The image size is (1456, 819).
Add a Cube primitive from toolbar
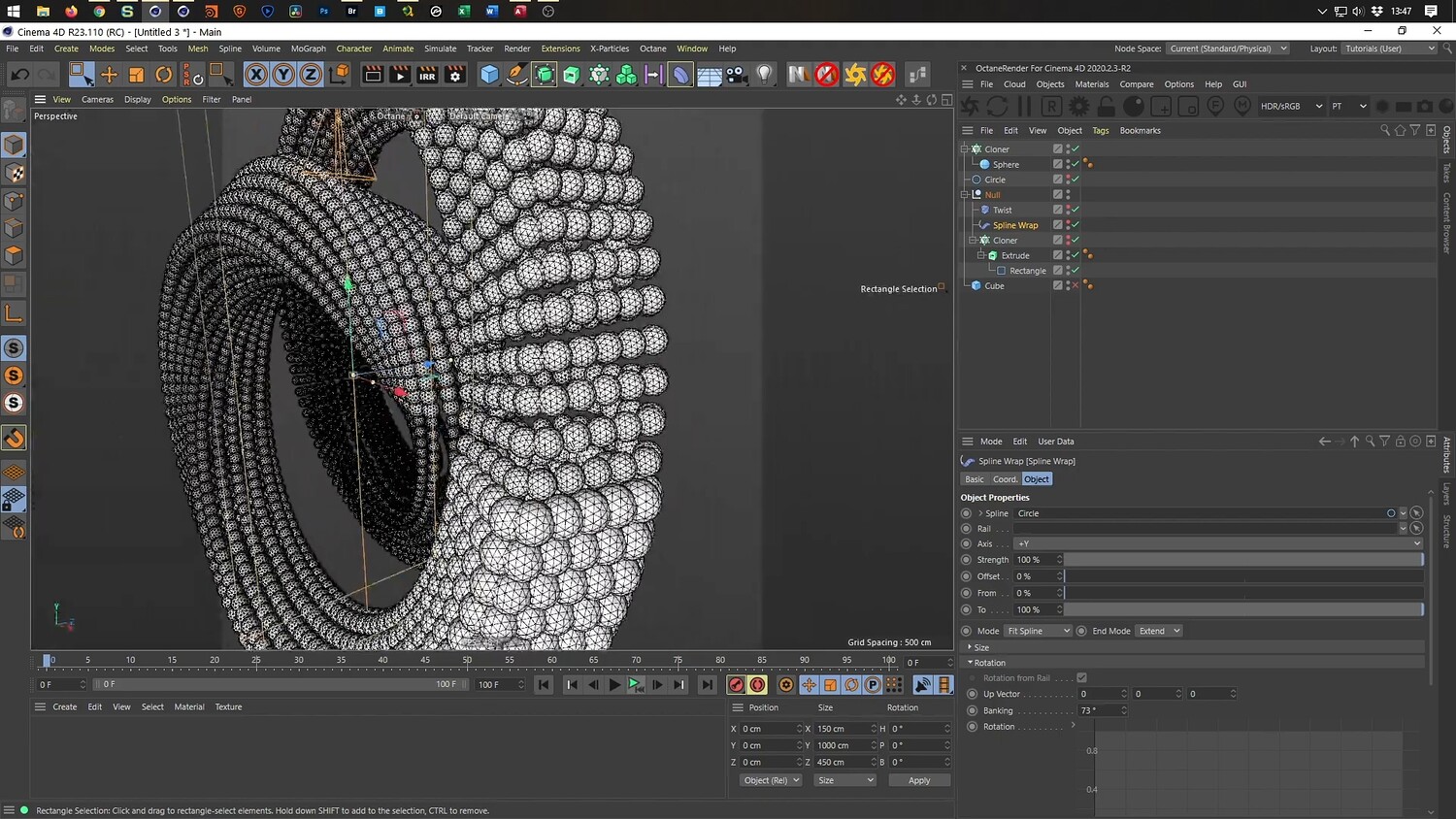tap(489, 75)
